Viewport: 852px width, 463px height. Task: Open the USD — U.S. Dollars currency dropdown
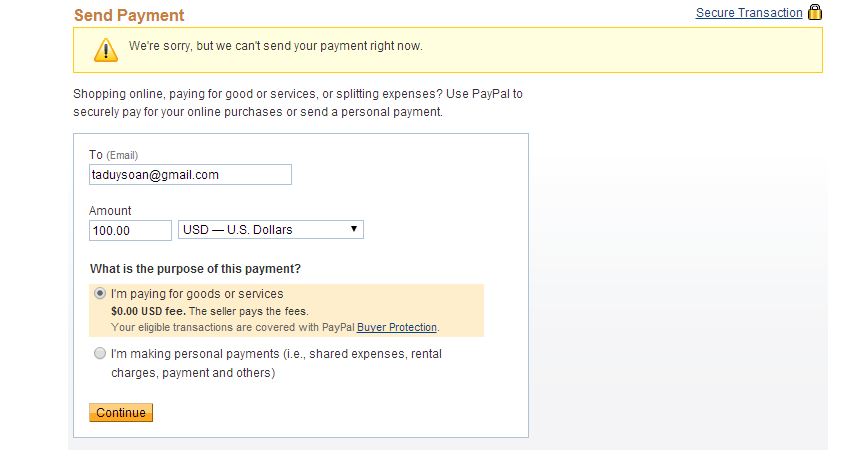[270, 230]
